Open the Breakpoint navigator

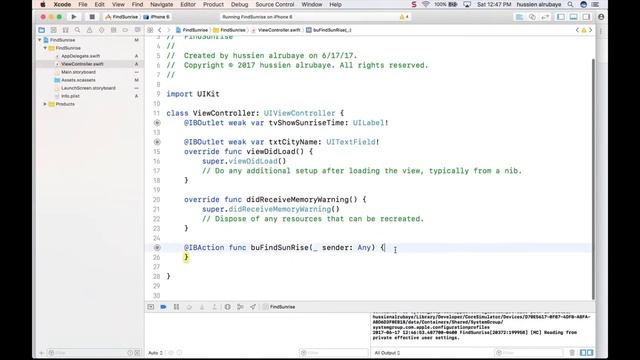125,30
